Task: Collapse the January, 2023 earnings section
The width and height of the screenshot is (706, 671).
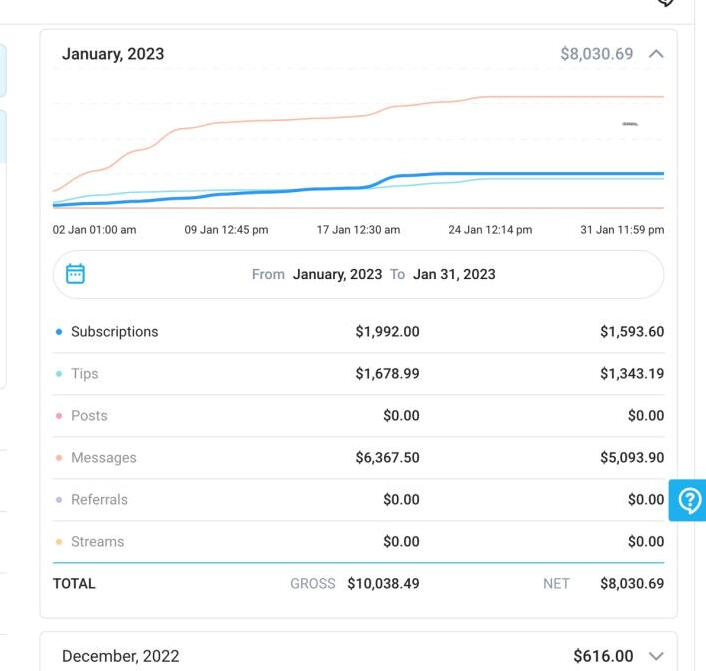Action: point(656,54)
